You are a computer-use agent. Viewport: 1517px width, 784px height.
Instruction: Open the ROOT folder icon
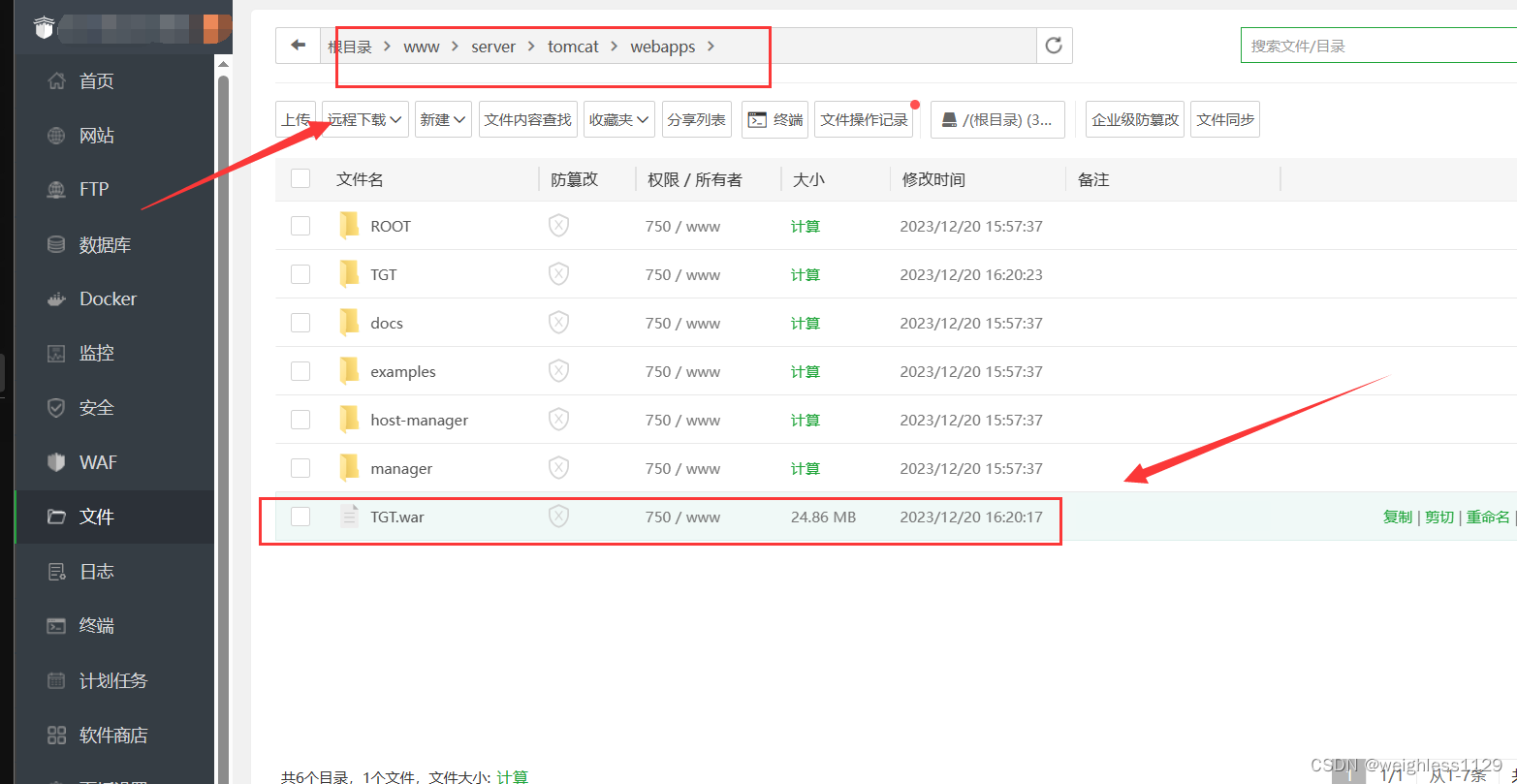click(350, 226)
